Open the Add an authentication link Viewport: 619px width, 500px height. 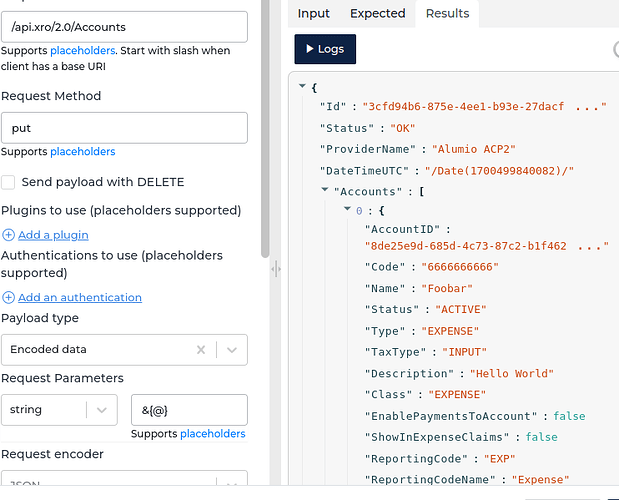pyautogui.click(x=80, y=298)
